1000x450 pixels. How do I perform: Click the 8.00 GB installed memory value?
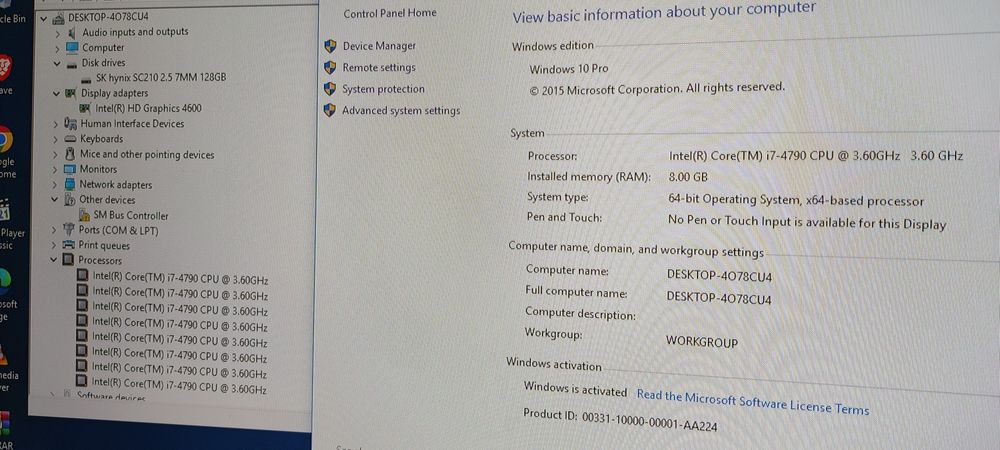pos(688,177)
